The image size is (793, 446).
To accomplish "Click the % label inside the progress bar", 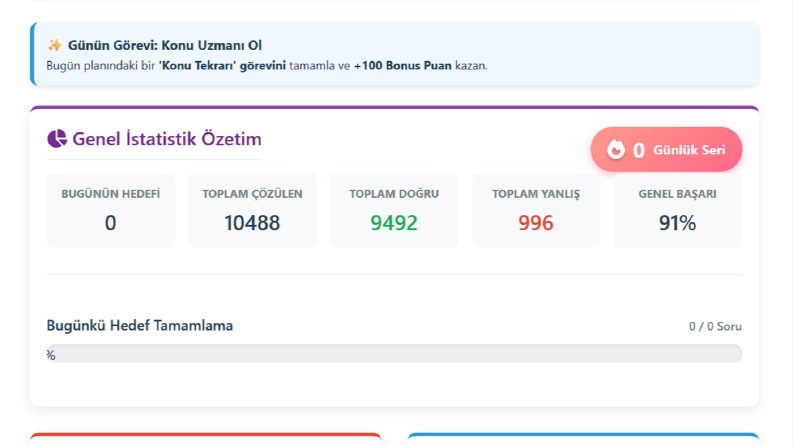I will (x=51, y=355).
